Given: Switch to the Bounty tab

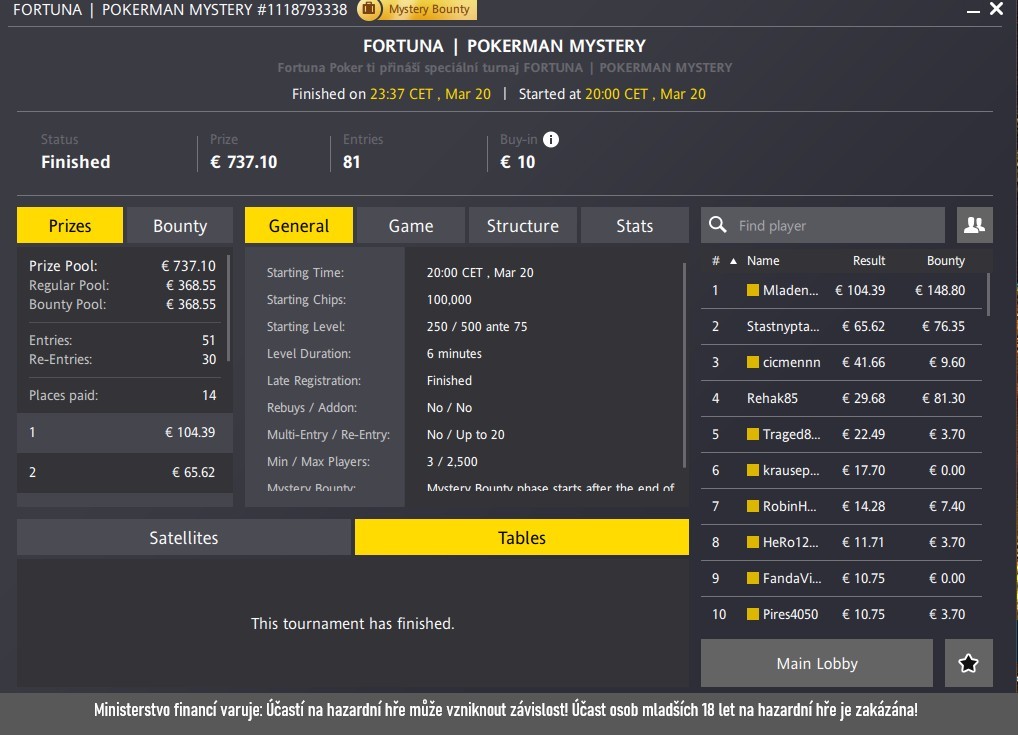Looking at the screenshot, I should coord(180,225).
